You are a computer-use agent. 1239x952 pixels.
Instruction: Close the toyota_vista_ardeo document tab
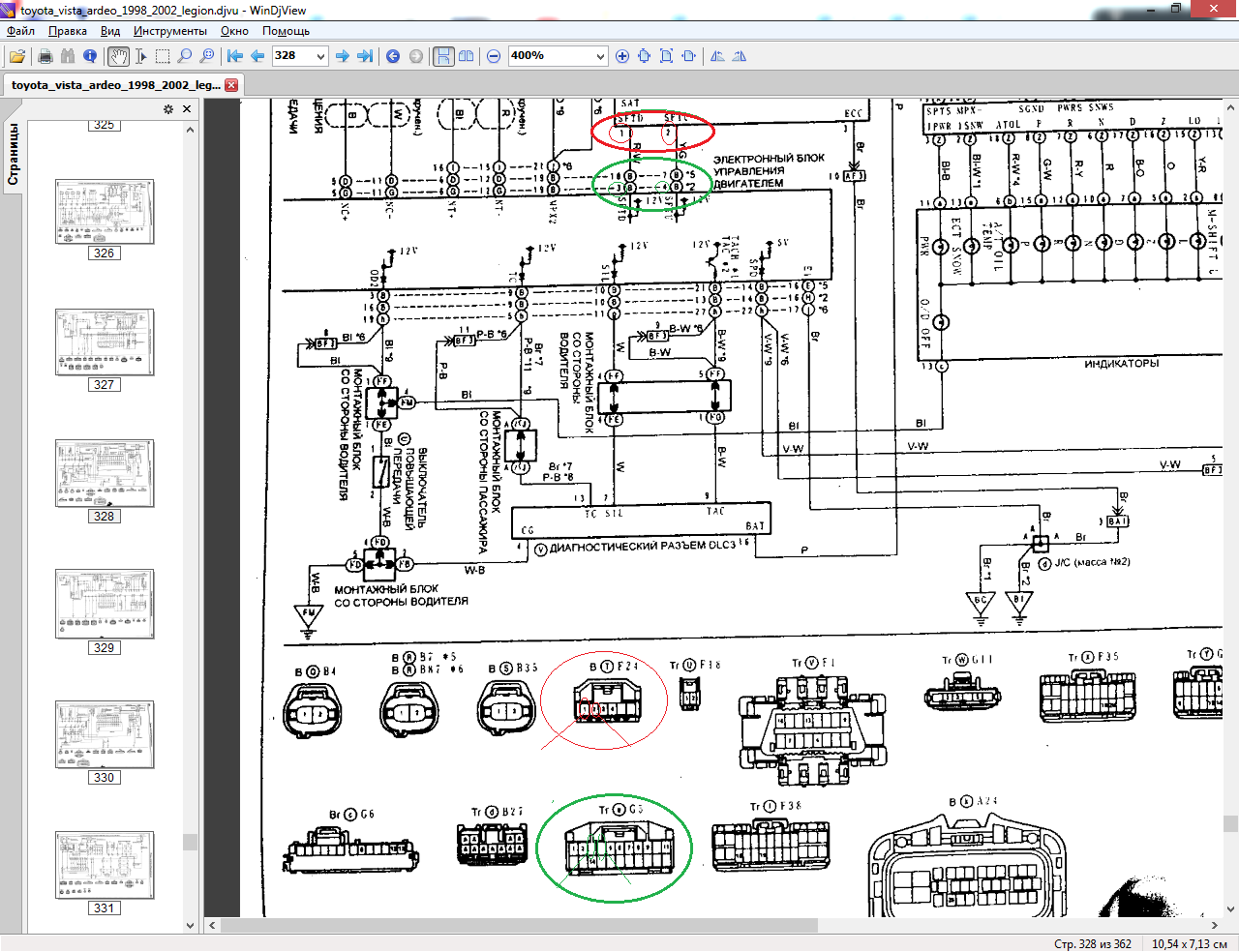(231, 85)
